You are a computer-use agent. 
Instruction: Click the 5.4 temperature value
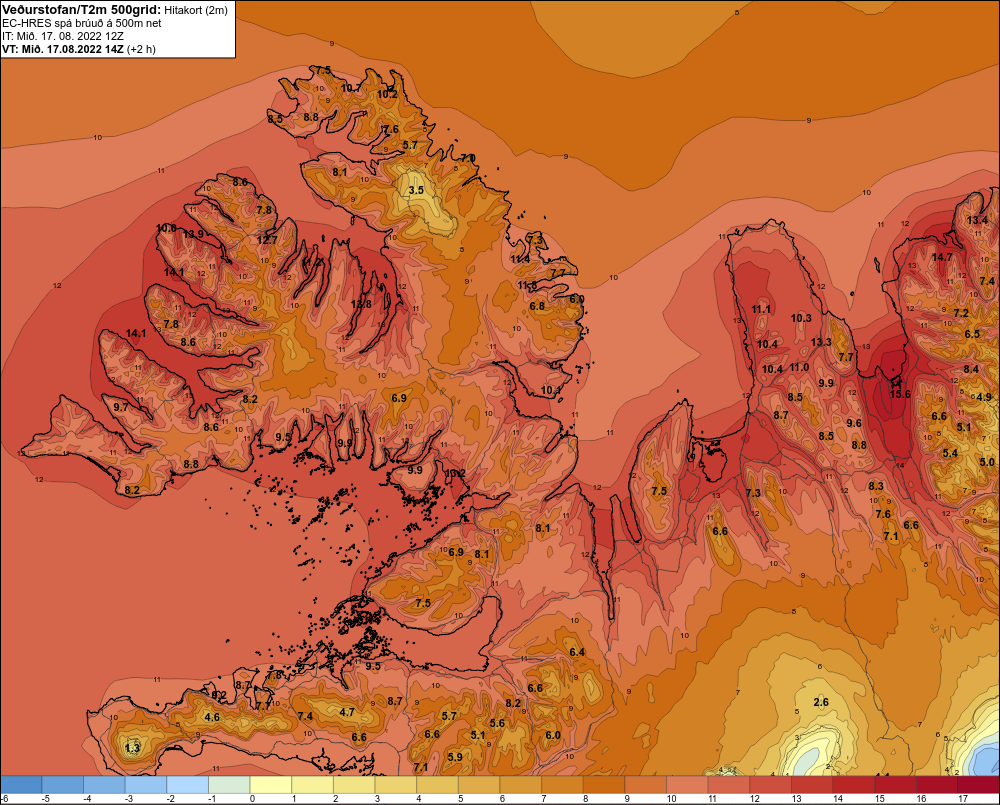pos(950,454)
